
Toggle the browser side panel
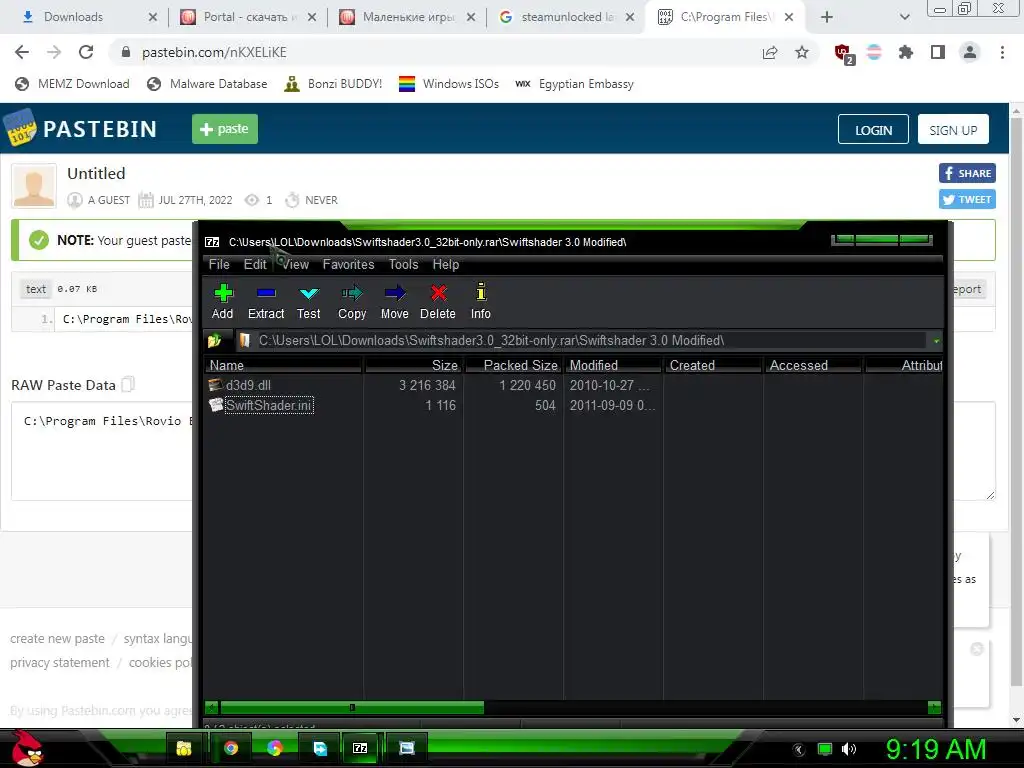pos(938,52)
